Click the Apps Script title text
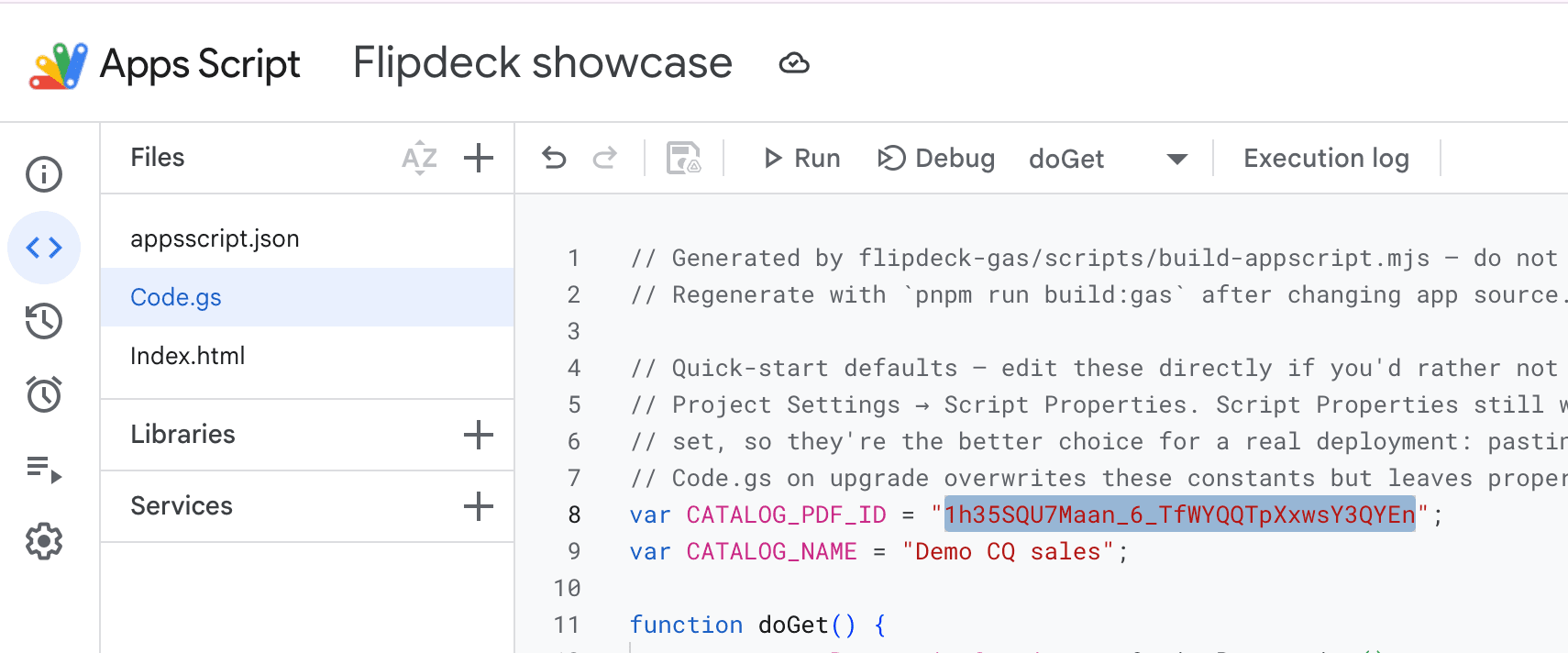 click(x=200, y=64)
